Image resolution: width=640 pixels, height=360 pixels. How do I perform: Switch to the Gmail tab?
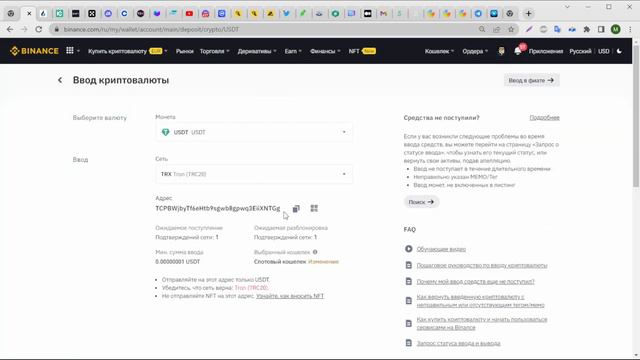pyautogui.click(x=383, y=13)
